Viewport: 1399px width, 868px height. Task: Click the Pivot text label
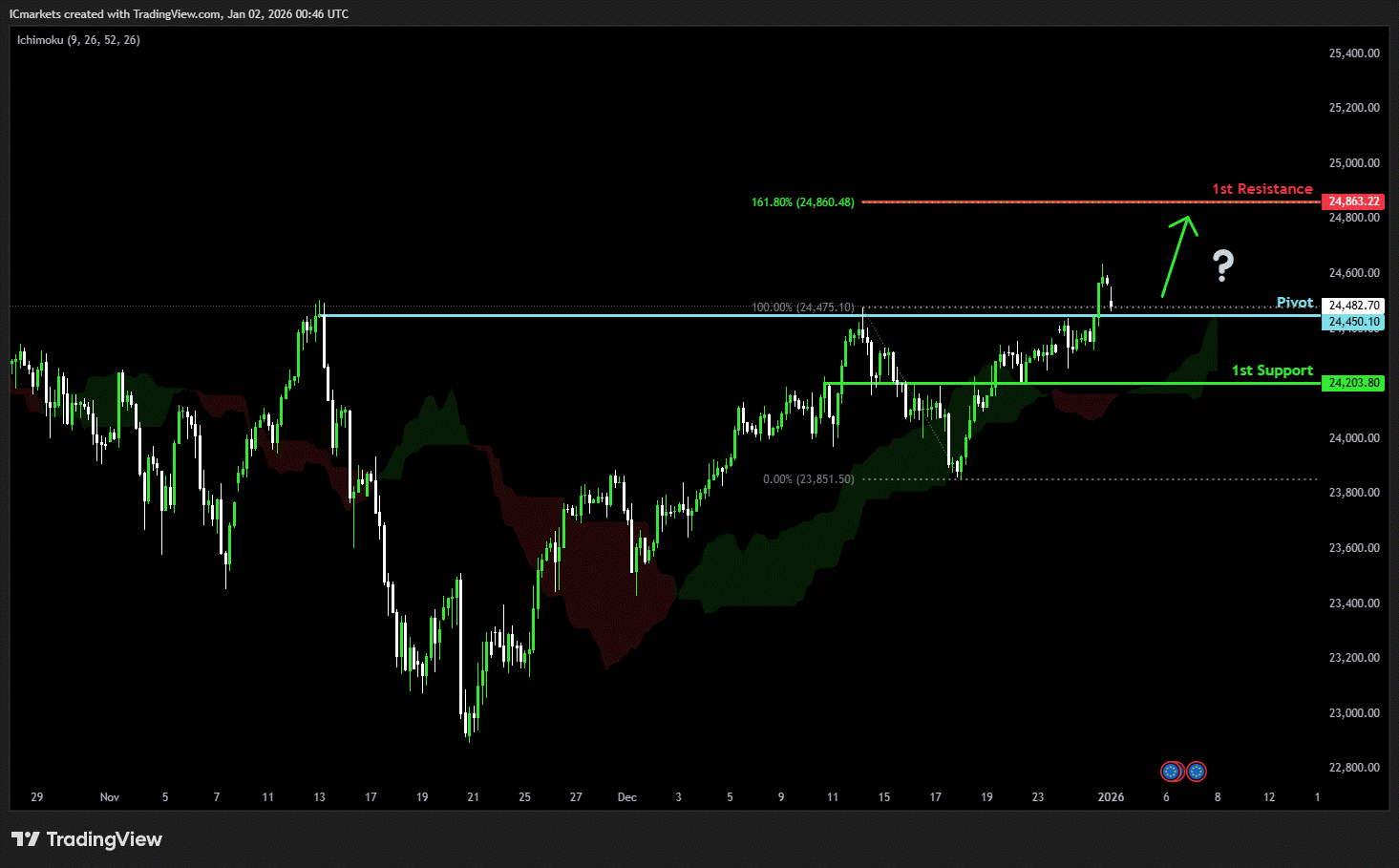1294,303
